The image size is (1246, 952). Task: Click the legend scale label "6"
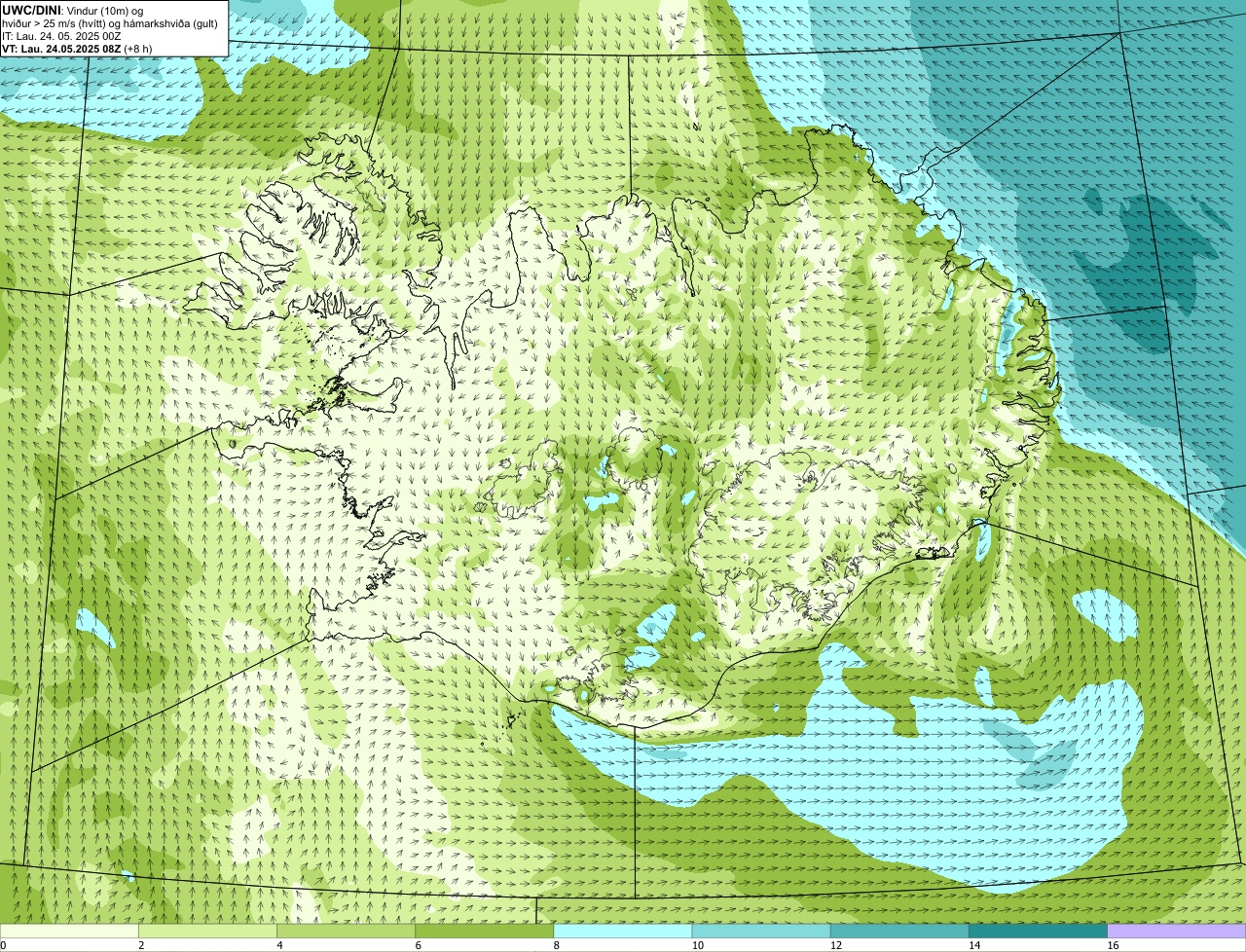(419, 945)
